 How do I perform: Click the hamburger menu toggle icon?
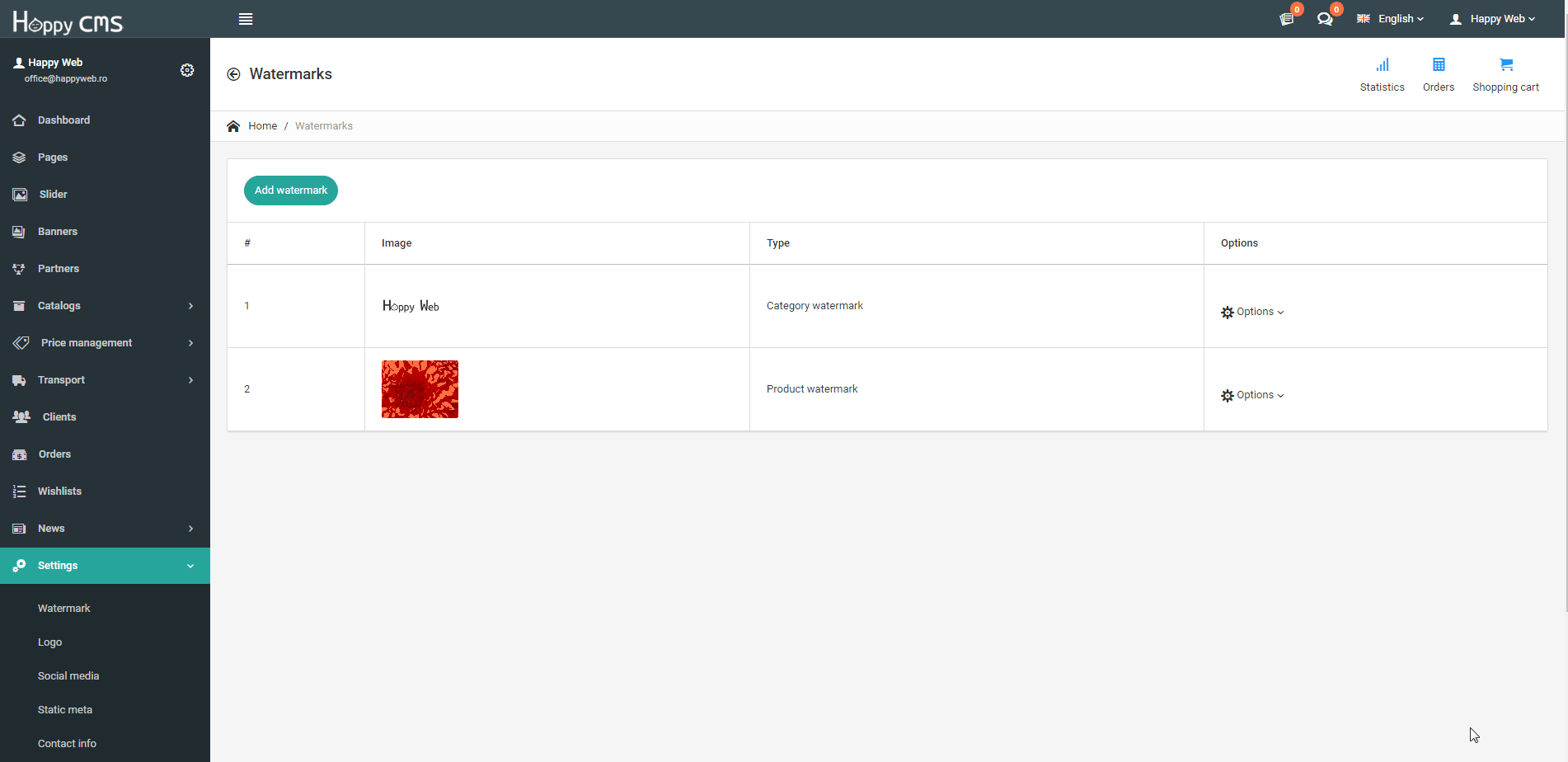246,19
